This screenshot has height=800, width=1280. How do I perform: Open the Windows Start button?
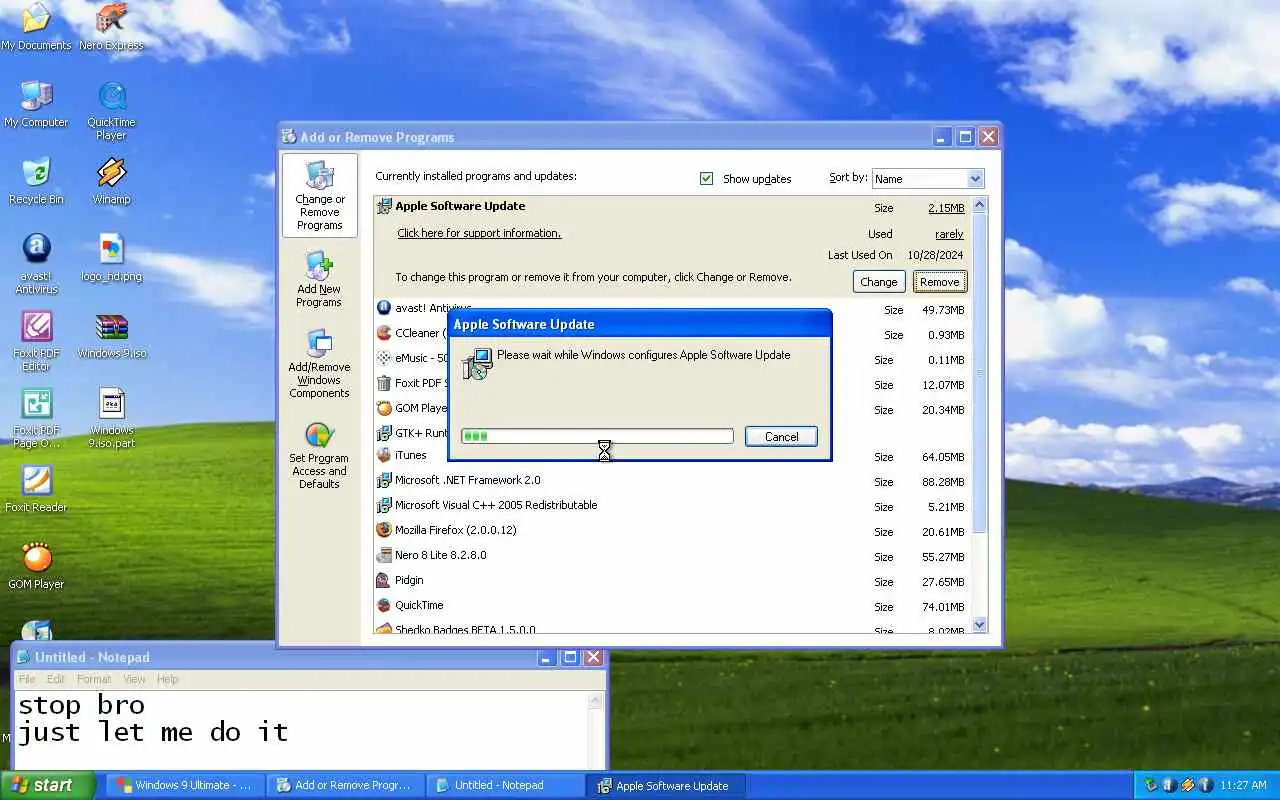click(x=48, y=785)
